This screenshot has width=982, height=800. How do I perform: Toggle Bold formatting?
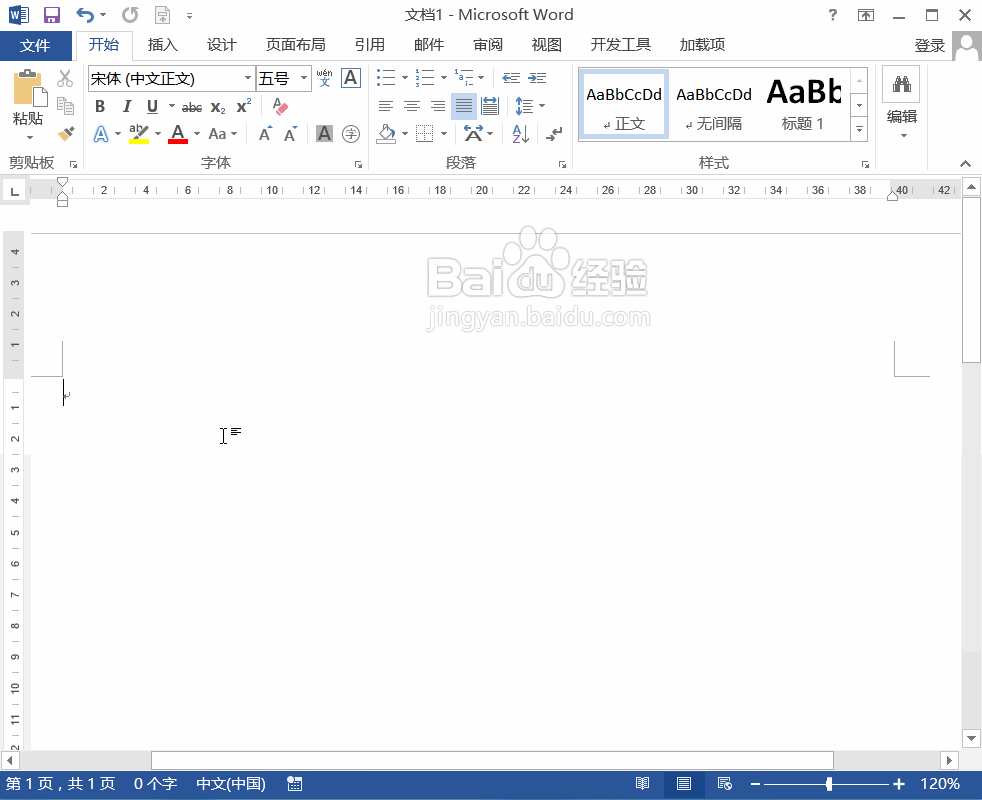(x=100, y=107)
